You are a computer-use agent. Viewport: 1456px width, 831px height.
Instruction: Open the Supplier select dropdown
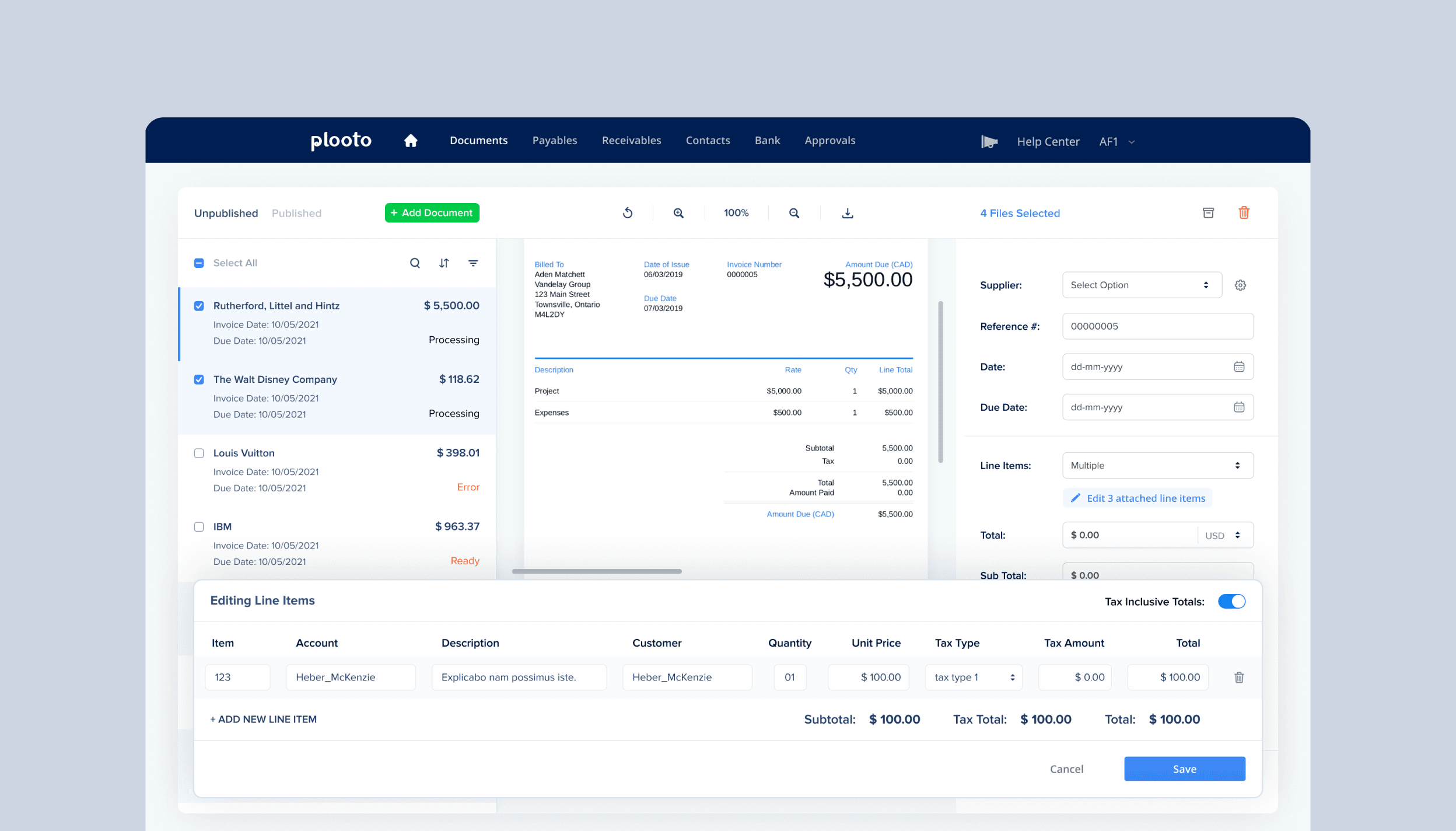pyautogui.click(x=1141, y=285)
